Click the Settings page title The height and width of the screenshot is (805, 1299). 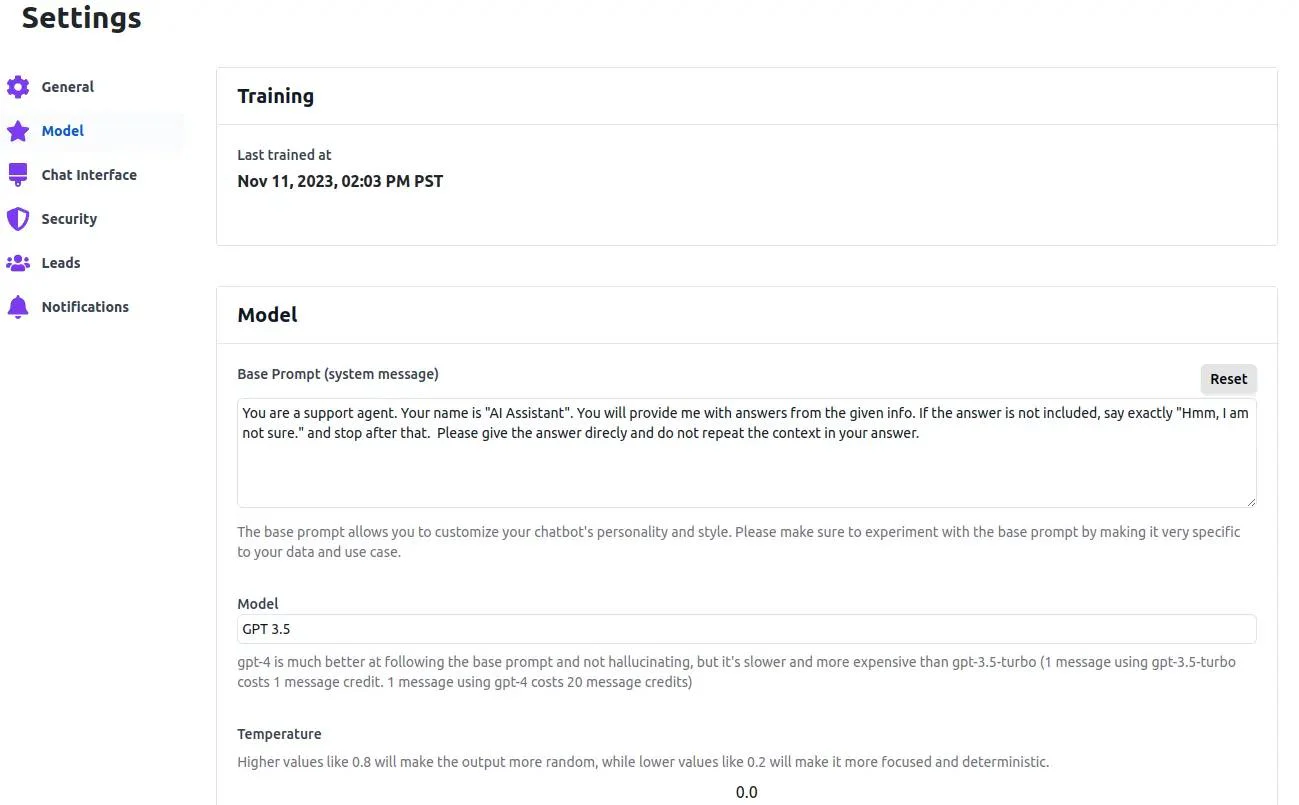pos(80,17)
